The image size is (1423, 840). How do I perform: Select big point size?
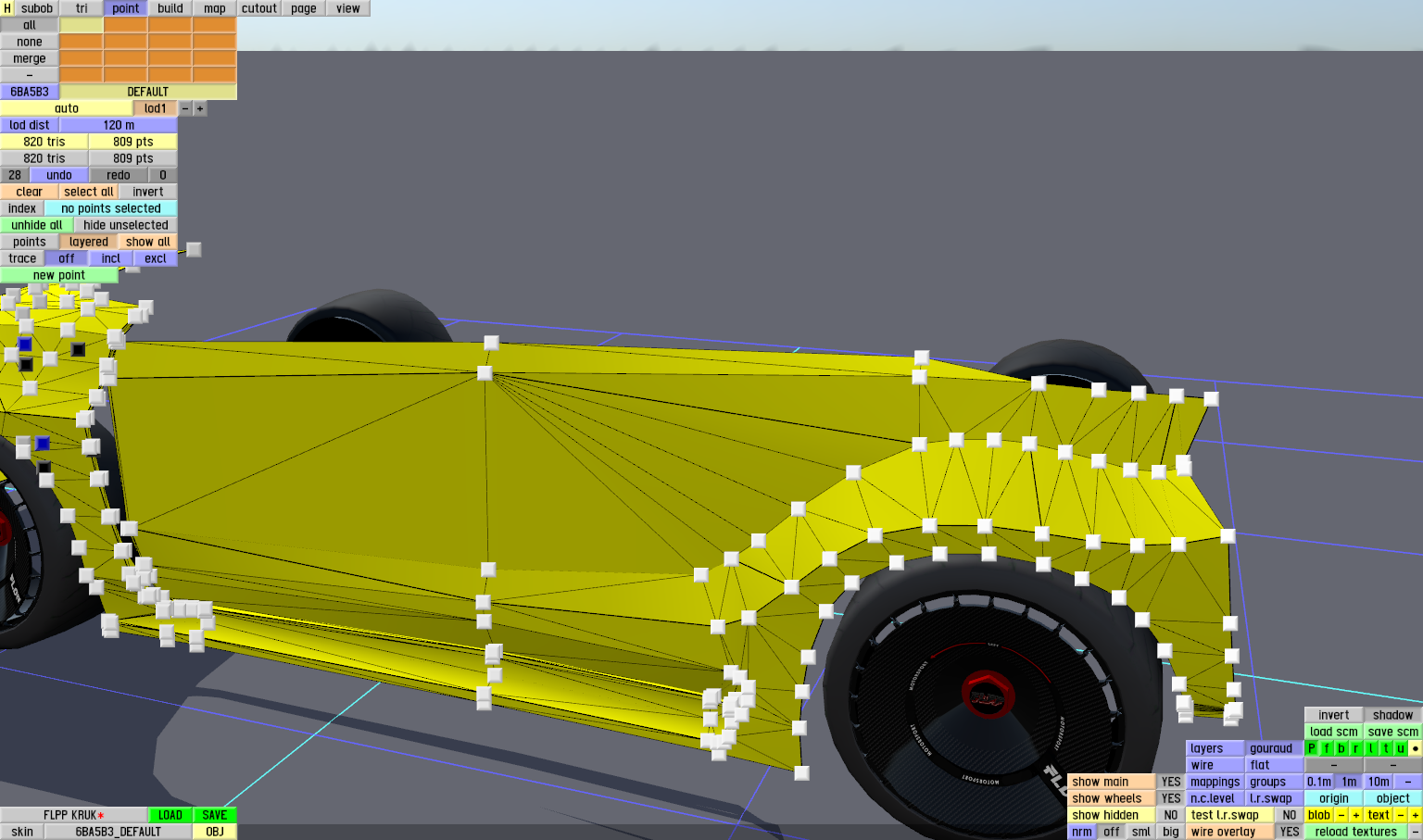[x=1171, y=832]
